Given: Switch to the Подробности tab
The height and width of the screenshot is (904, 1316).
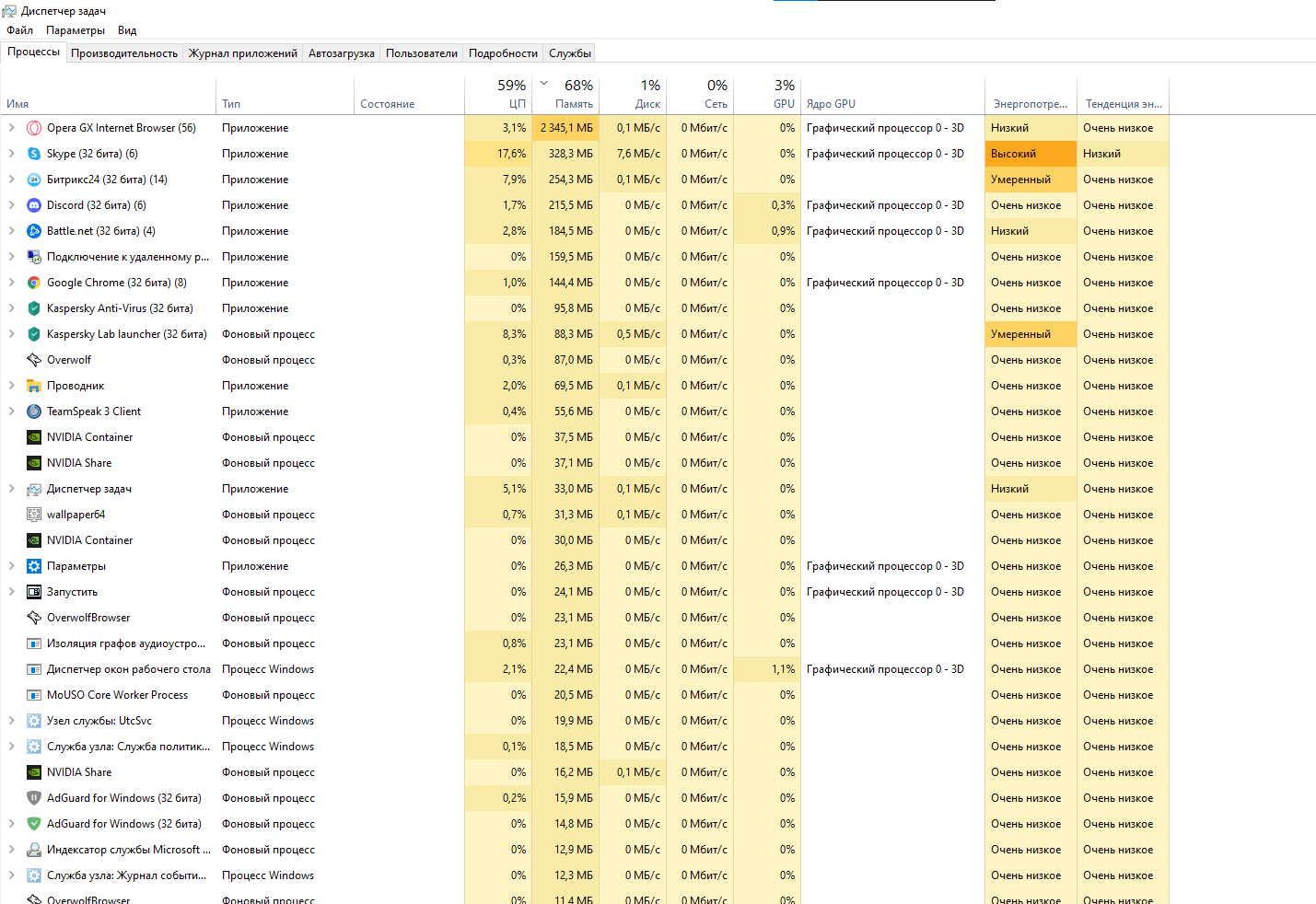Looking at the screenshot, I should [x=503, y=53].
